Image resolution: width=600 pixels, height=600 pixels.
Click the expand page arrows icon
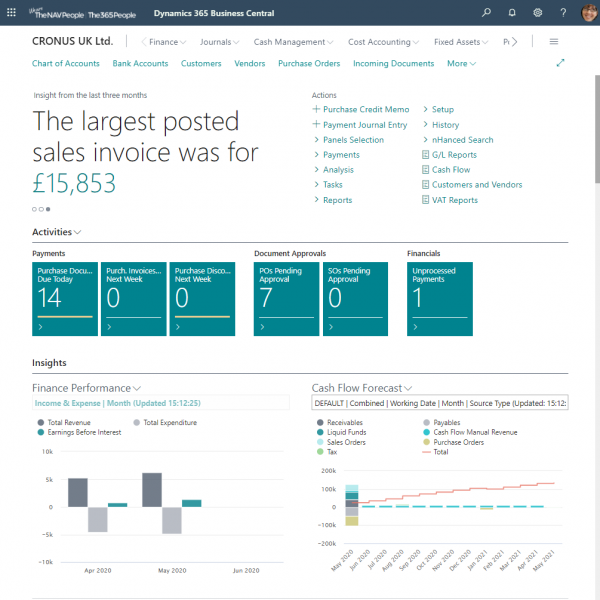pyautogui.click(x=560, y=63)
